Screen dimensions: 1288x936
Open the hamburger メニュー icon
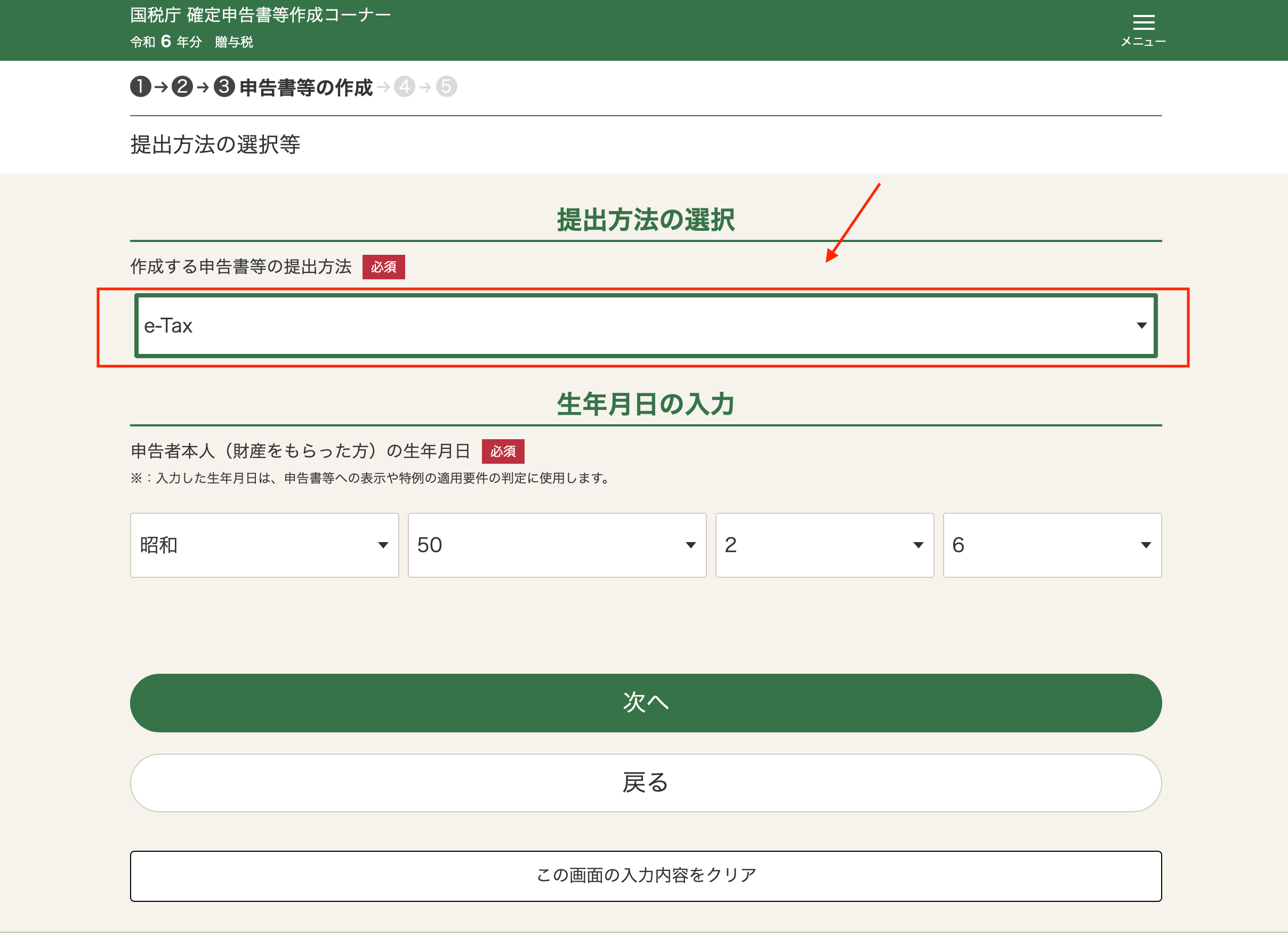pos(1143,22)
